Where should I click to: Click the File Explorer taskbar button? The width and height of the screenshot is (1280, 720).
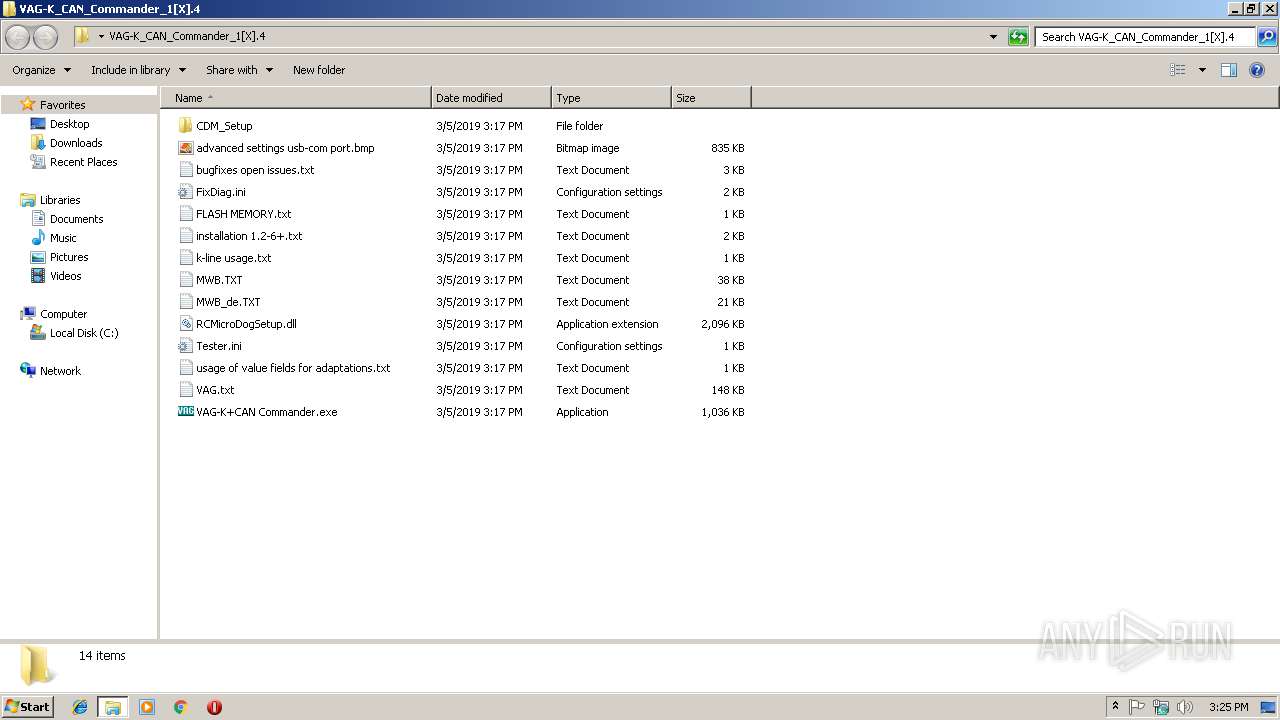pyautogui.click(x=113, y=707)
